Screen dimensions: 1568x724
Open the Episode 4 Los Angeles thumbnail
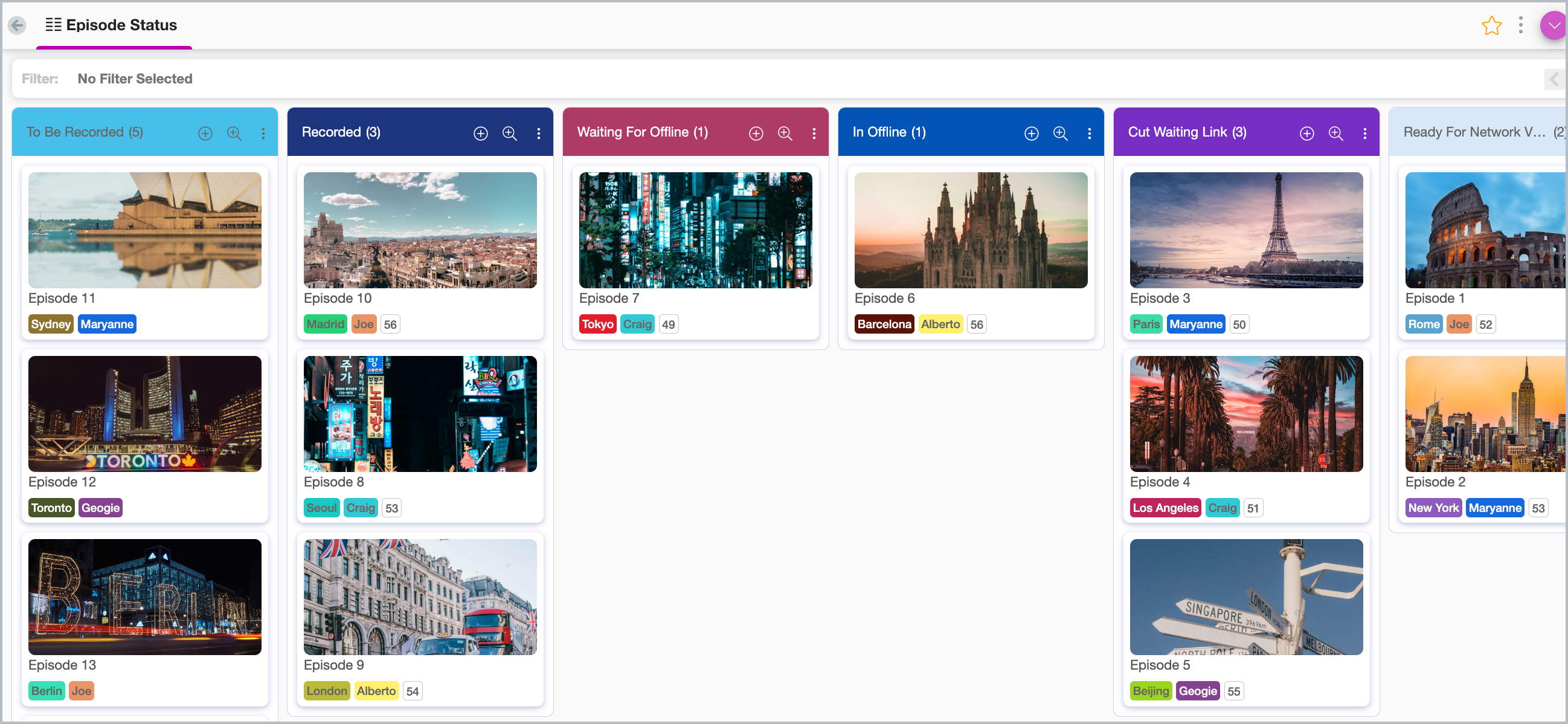click(x=1245, y=413)
